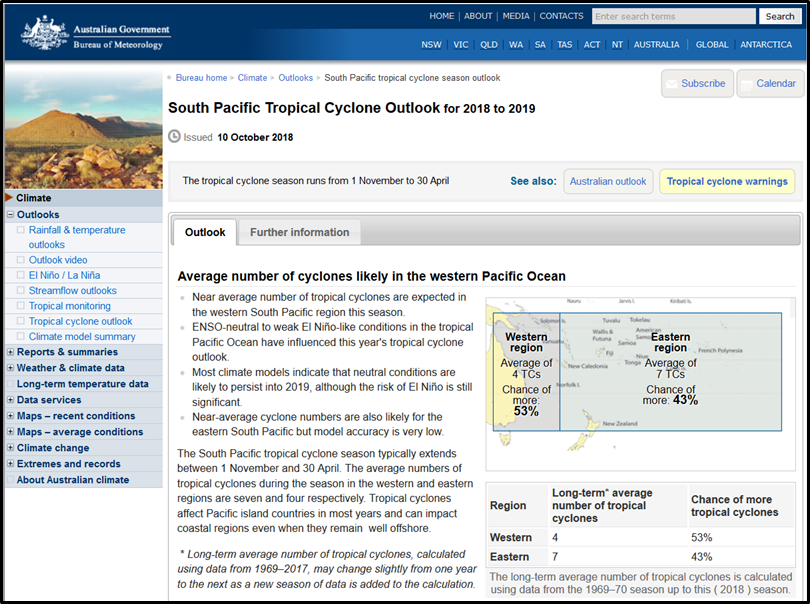Open the Australian outlook link
Screen dimensions: 810x604
pyautogui.click(x=610, y=181)
